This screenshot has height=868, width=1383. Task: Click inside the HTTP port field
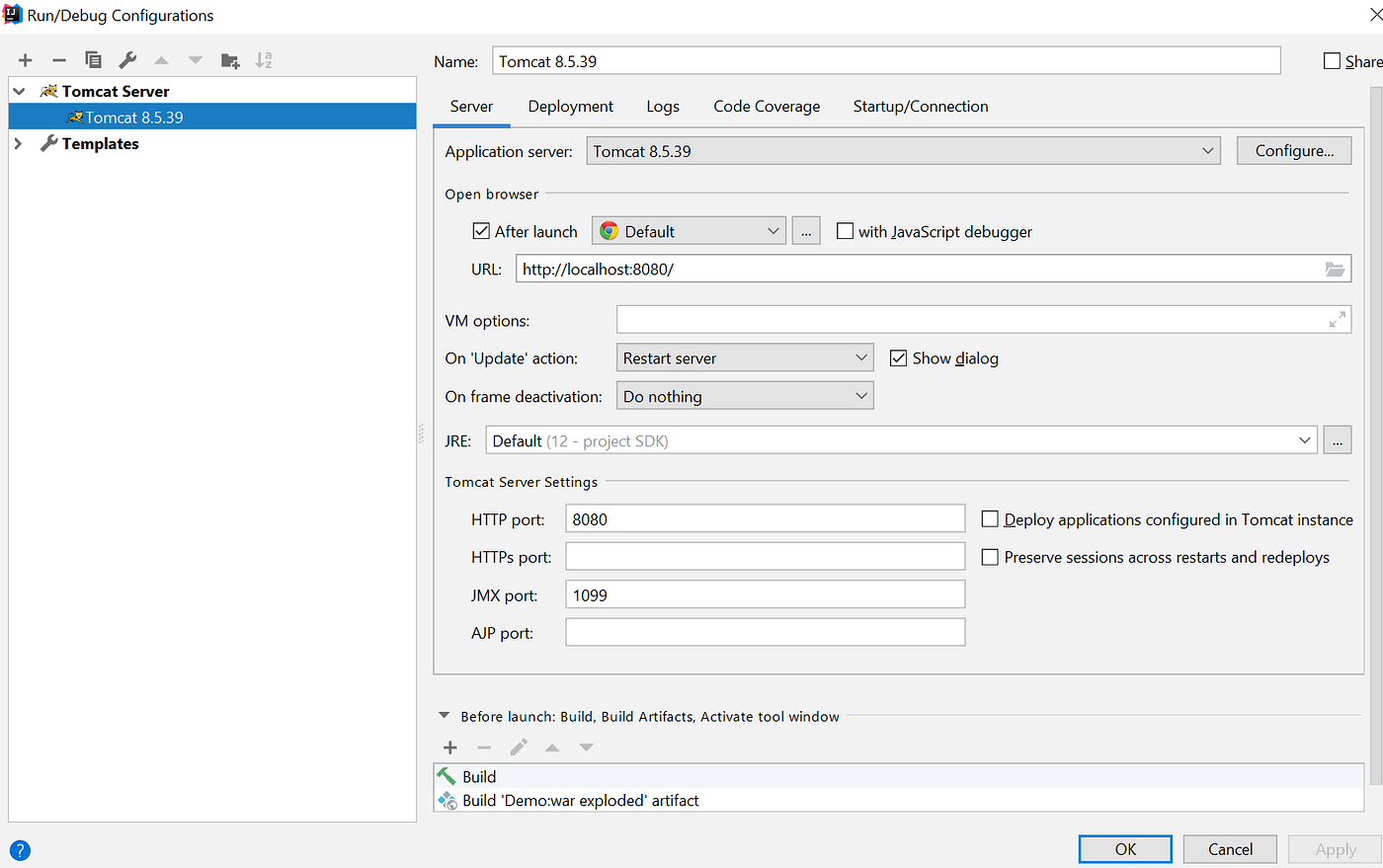tap(765, 518)
